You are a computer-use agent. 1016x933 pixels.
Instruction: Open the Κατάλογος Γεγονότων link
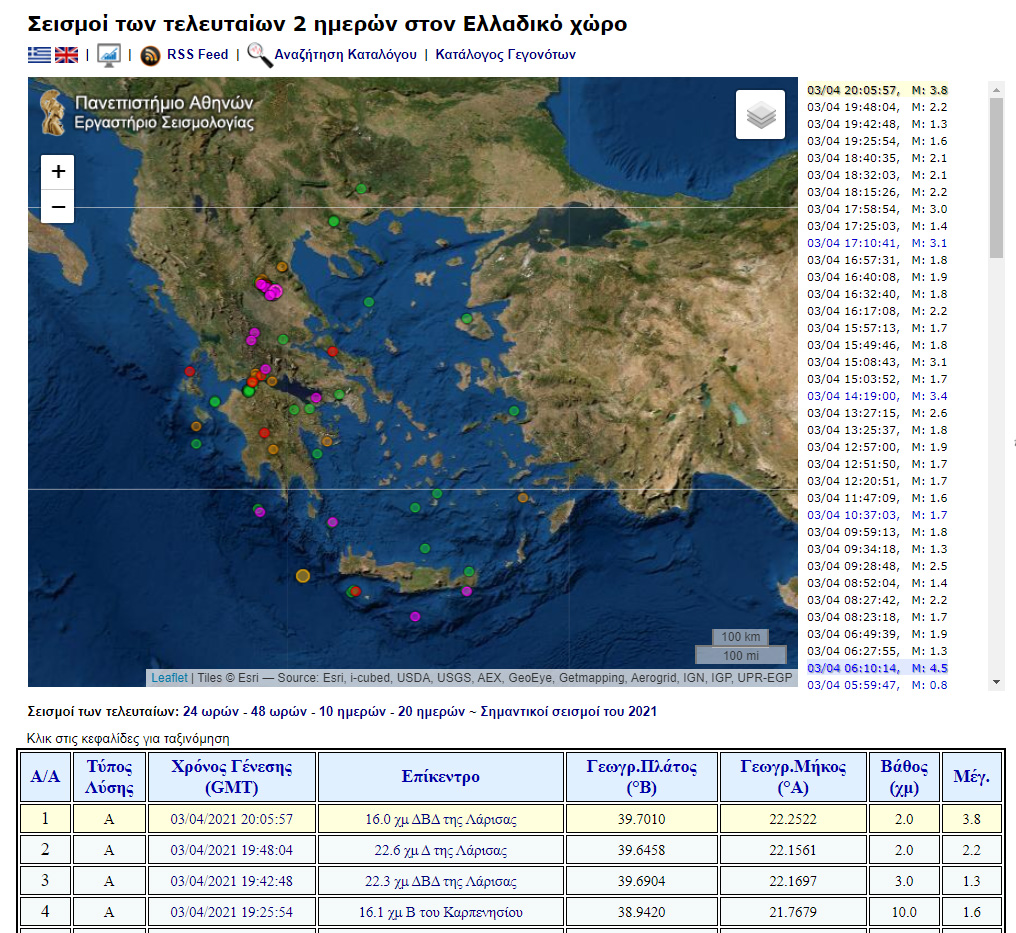pos(505,55)
